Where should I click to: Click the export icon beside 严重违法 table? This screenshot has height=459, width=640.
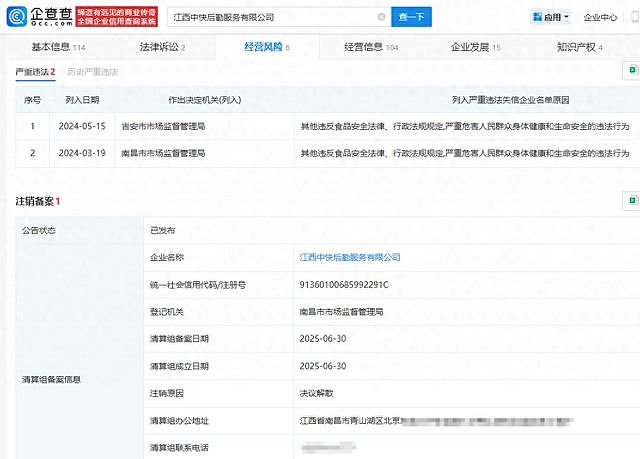632,70
